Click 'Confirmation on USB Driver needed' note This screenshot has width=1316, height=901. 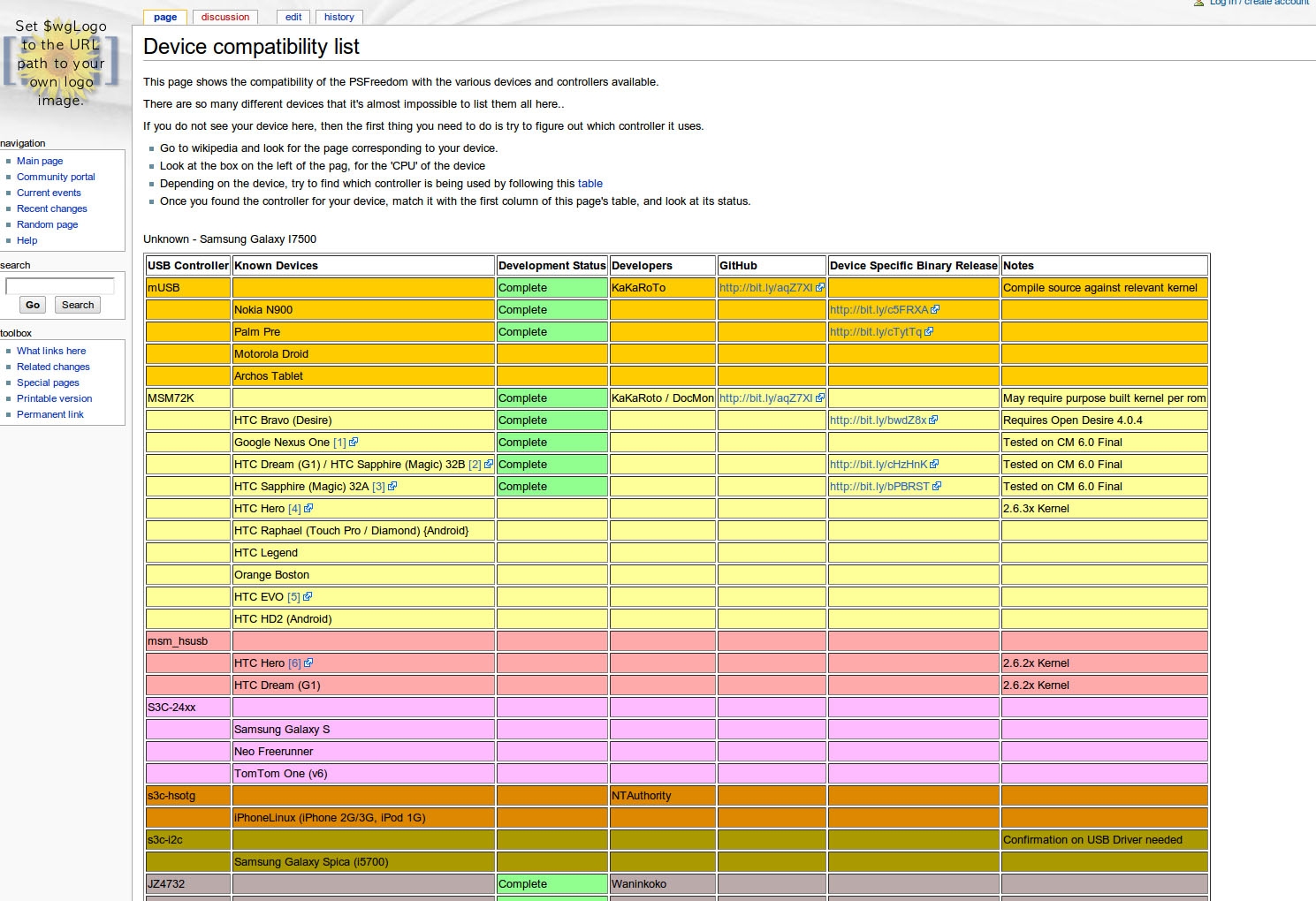point(1105,840)
